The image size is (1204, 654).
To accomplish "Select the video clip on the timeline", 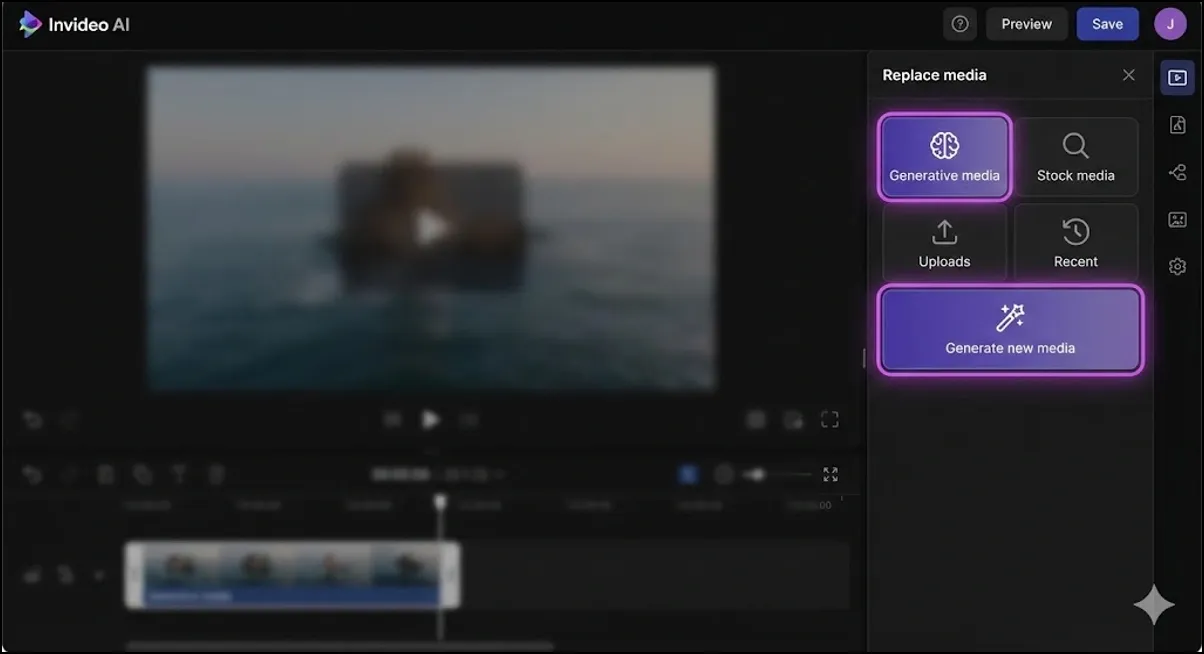I will click(290, 575).
